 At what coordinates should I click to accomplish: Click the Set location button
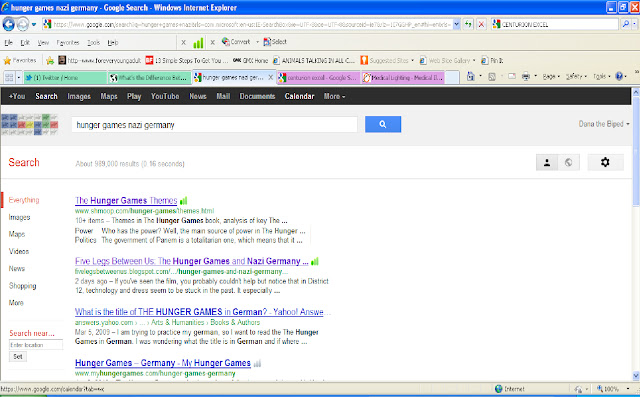(18, 357)
